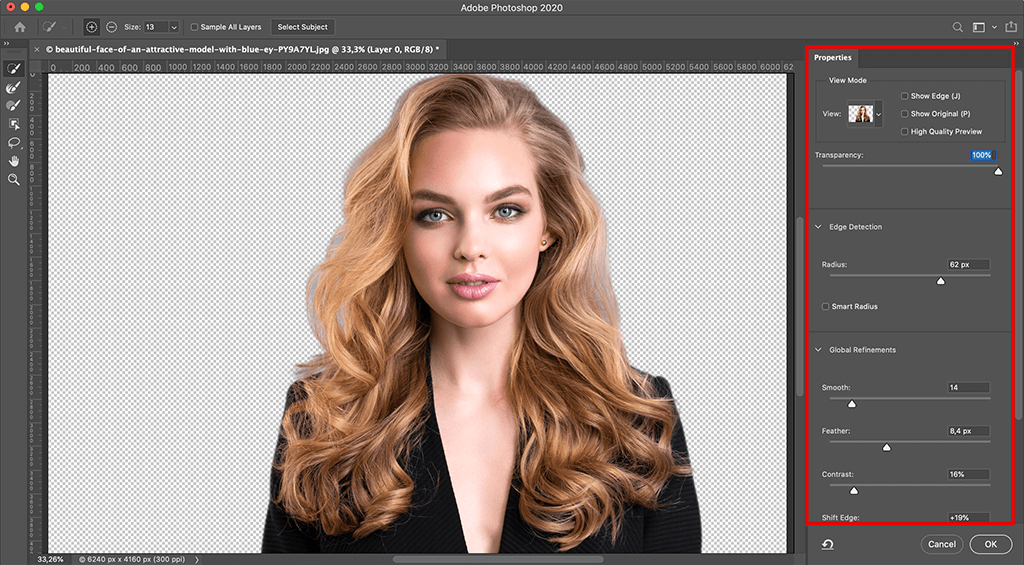Open workspace switcher dropdown arrow
The width and height of the screenshot is (1024, 565).
click(x=994, y=27)
